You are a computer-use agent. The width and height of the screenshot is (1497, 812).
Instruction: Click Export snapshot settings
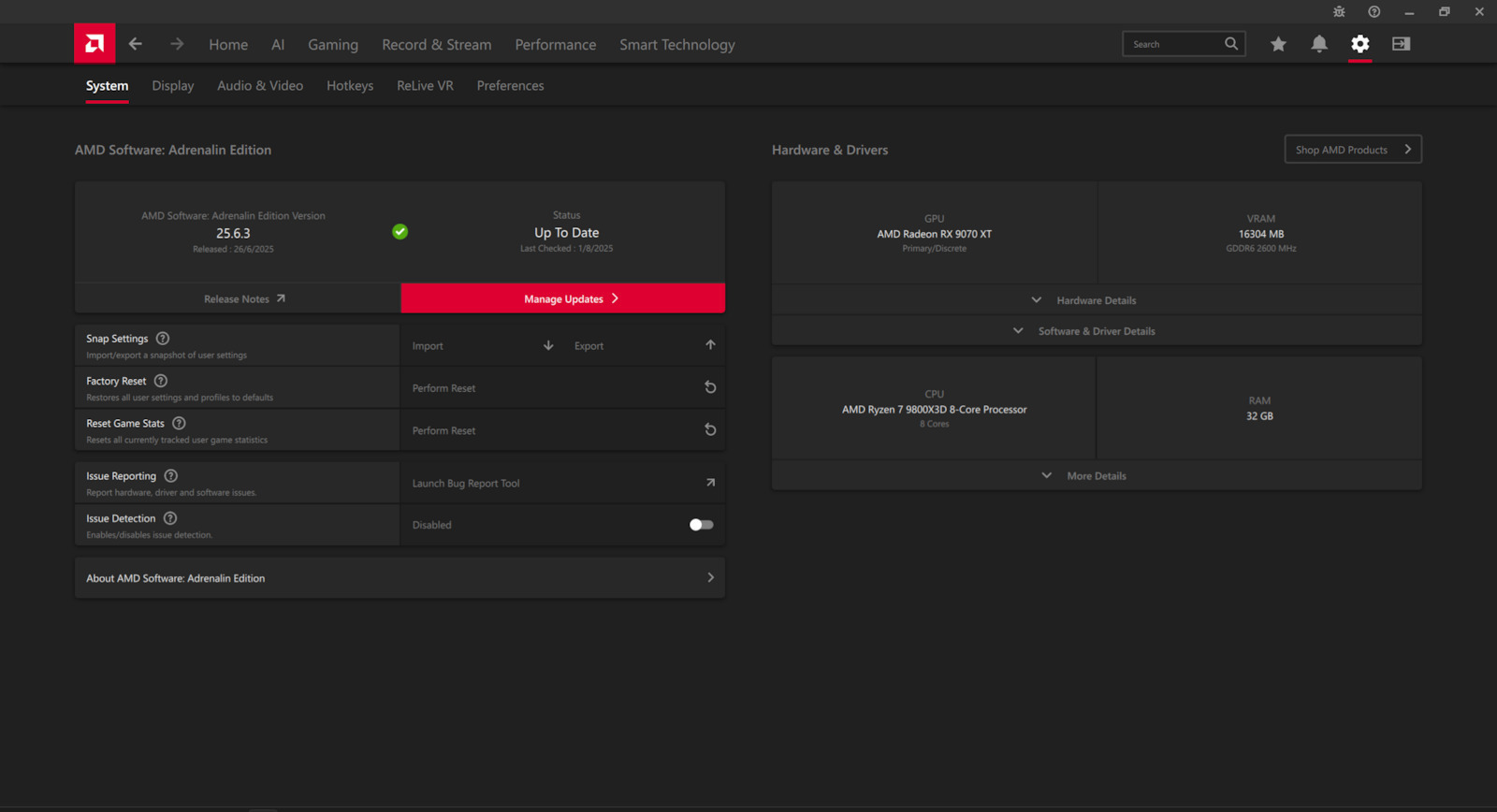click(x=644, y=345)
